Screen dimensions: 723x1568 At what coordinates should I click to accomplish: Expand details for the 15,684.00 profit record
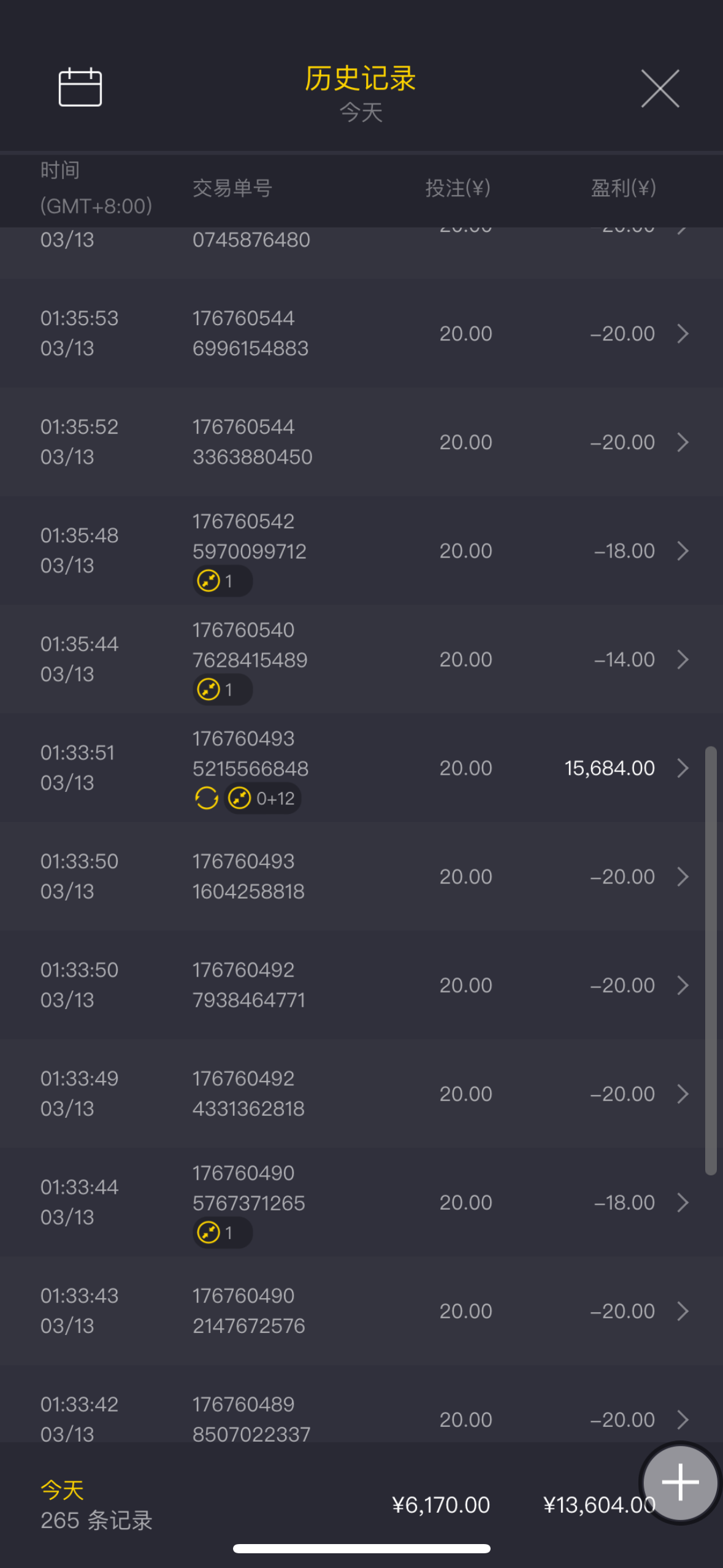pos(683,768)
